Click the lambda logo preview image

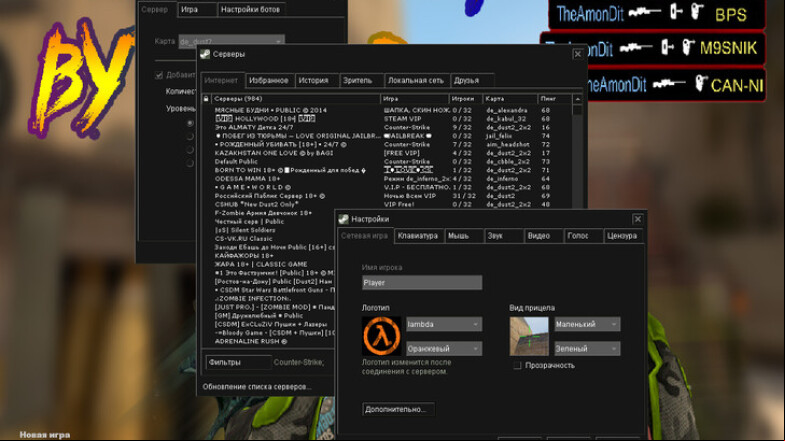(381, 336)
